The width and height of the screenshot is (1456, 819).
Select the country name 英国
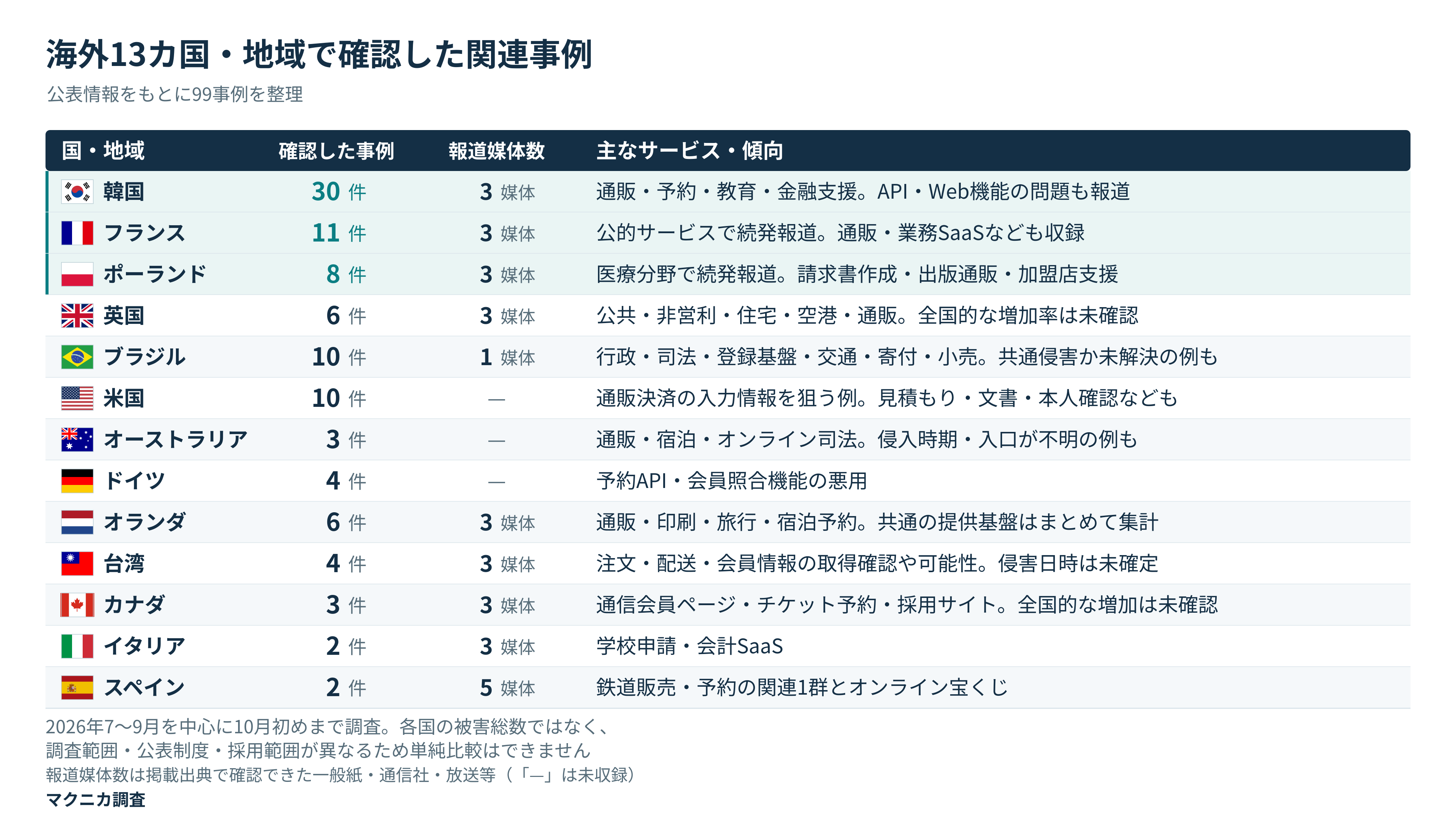coord(124,315)
